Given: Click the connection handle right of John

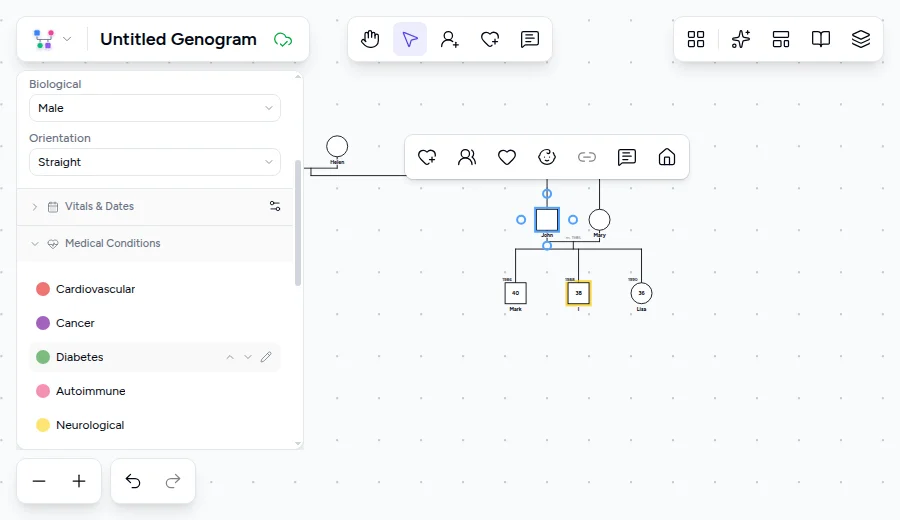Looking at the screenshot, I should click(573, 220).
